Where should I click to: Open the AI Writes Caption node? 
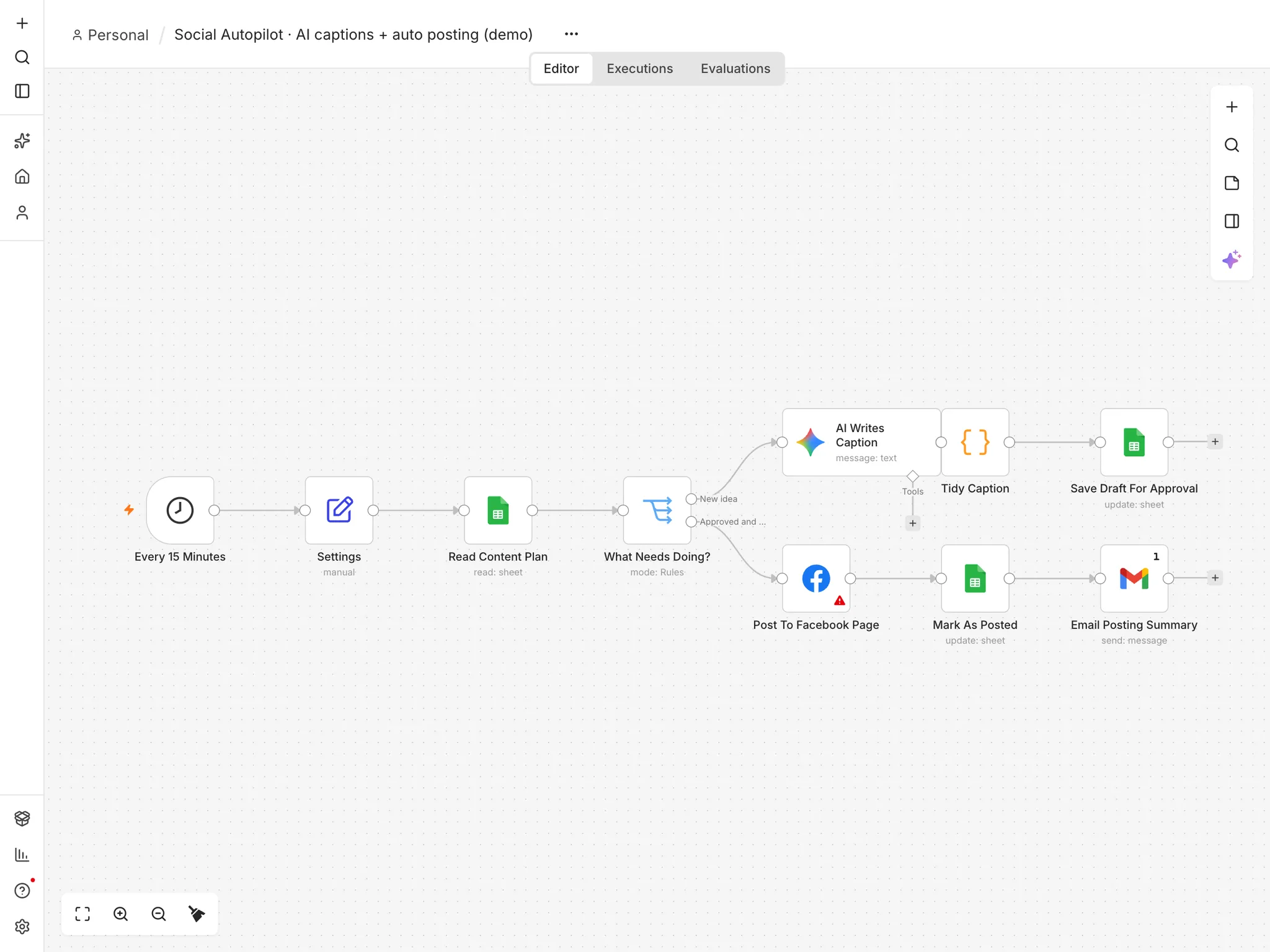pyautogui.click(x=861, y=442)
